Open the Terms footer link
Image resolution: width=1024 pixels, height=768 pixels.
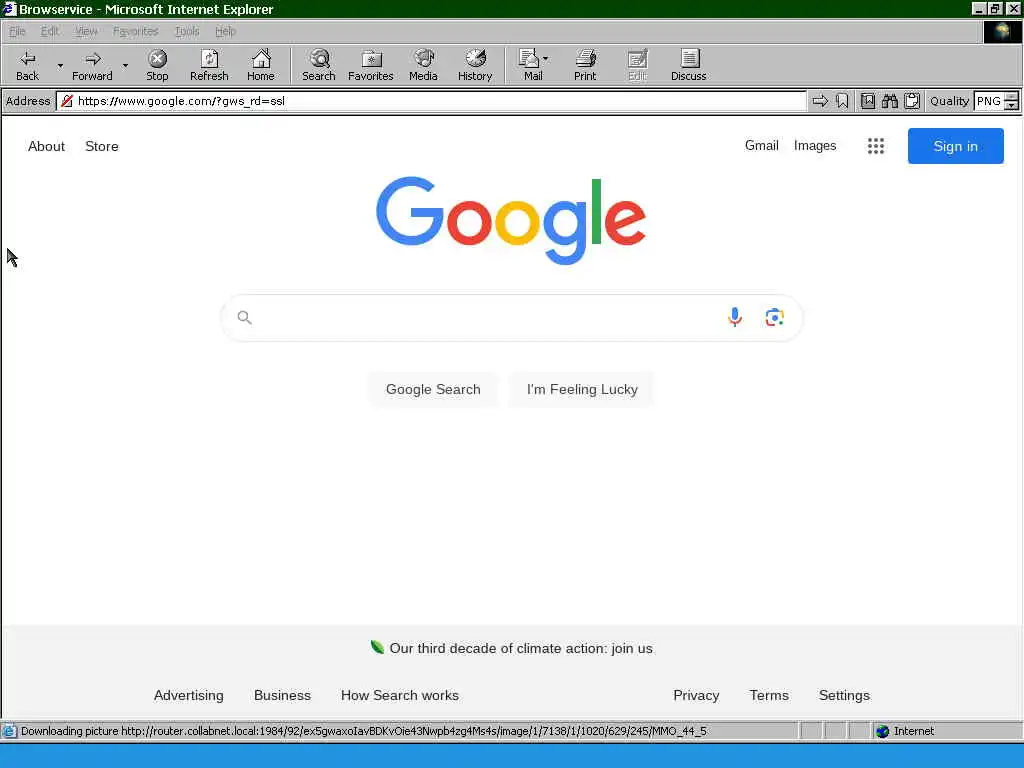pyautogui.click(x=769, y=696)
